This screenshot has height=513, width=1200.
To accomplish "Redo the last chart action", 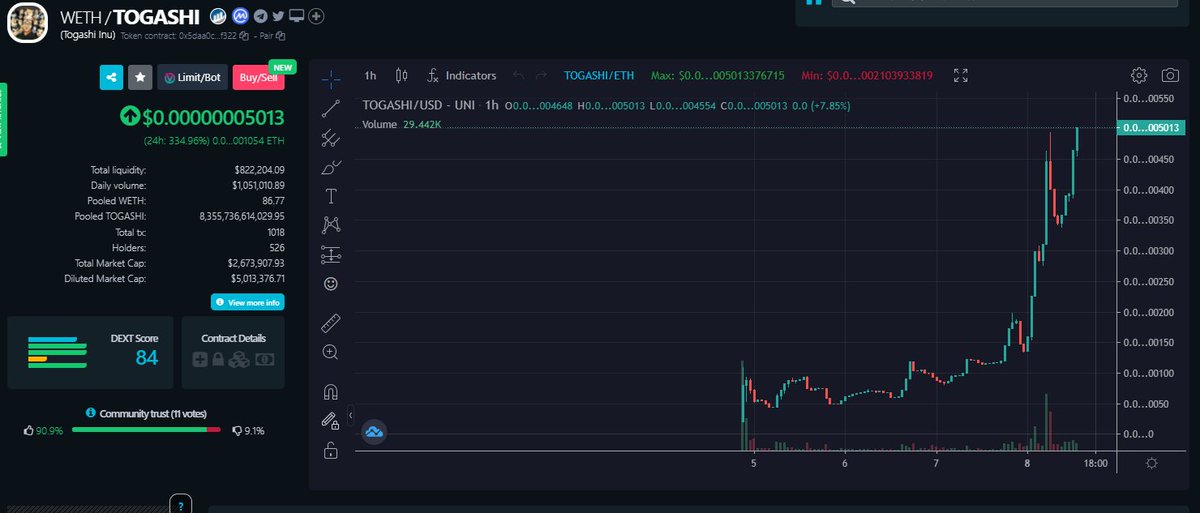I will 541,75.
